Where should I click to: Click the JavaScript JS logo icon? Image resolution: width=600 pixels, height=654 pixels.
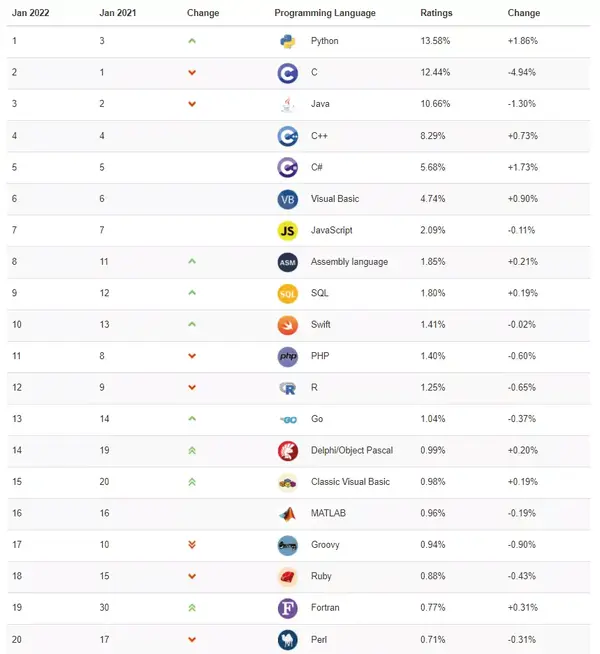click(x=288, y=230)
